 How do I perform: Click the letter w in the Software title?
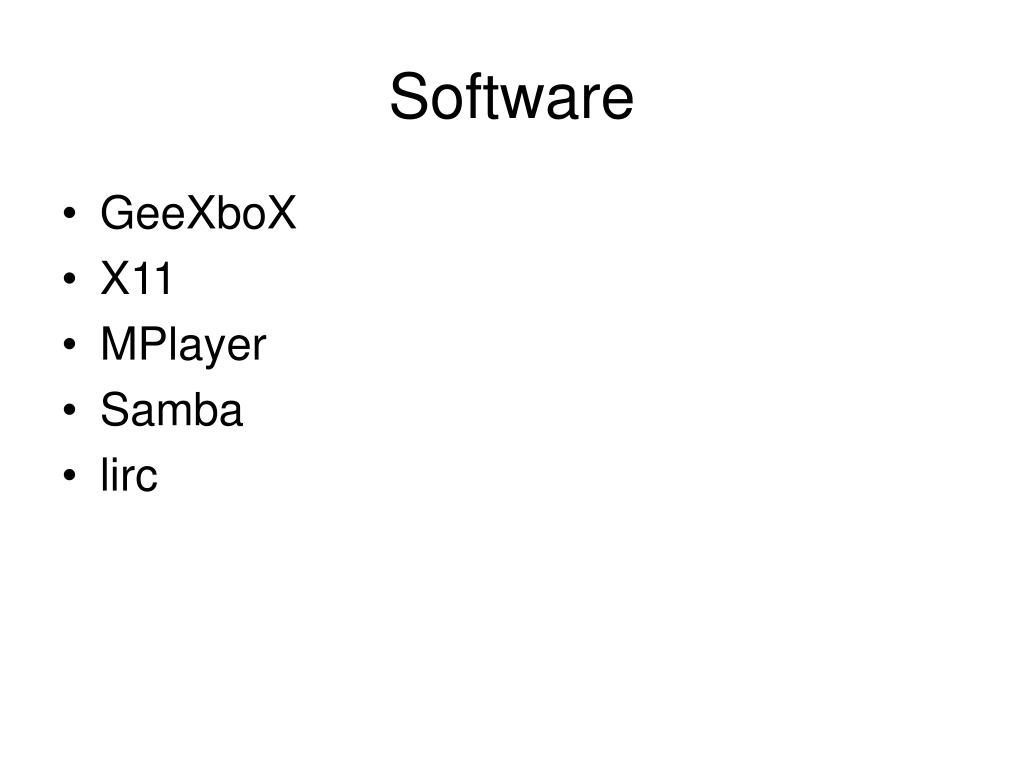coord(519,102)
